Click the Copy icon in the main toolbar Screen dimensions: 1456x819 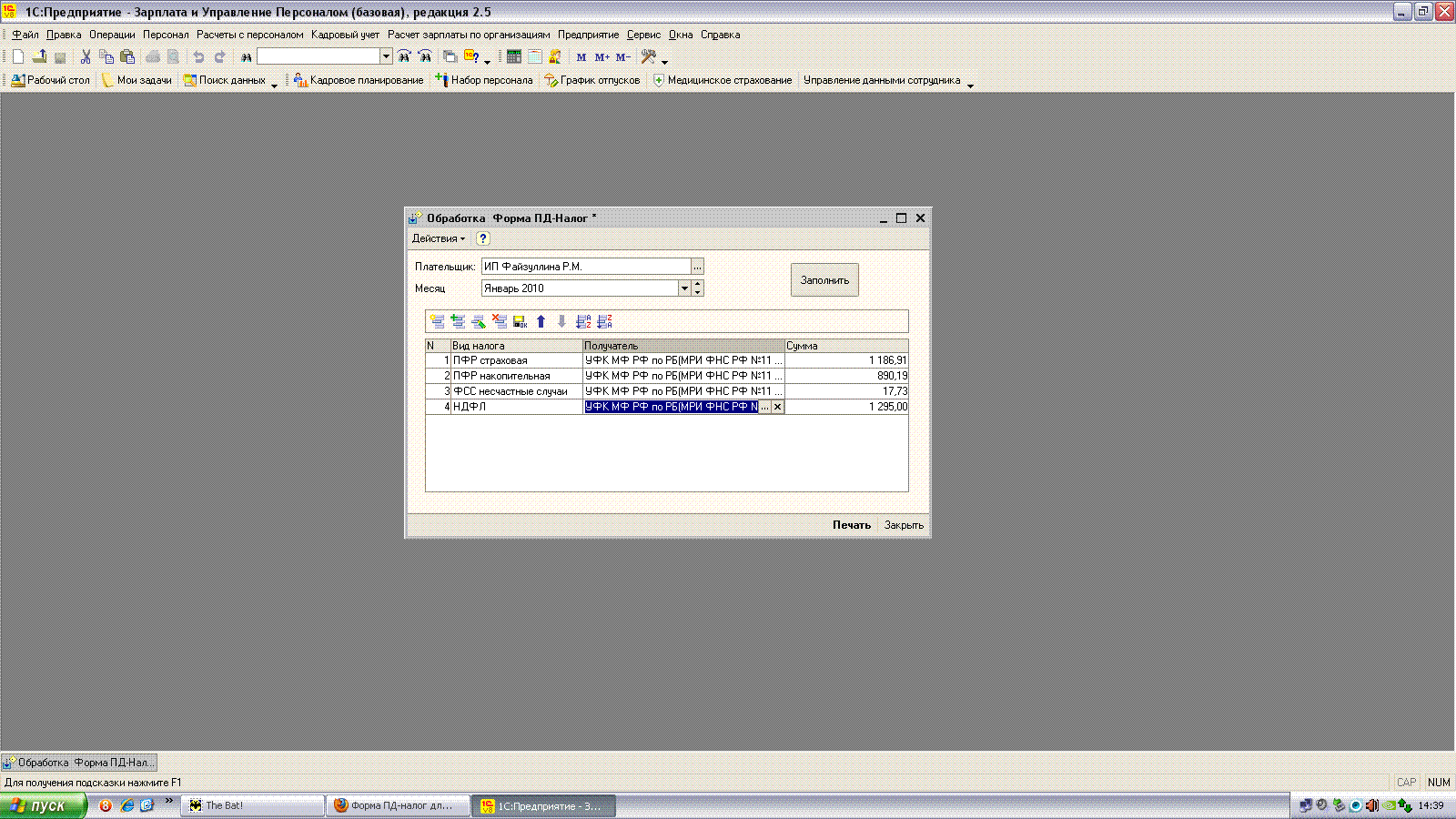tap(106, 56)
